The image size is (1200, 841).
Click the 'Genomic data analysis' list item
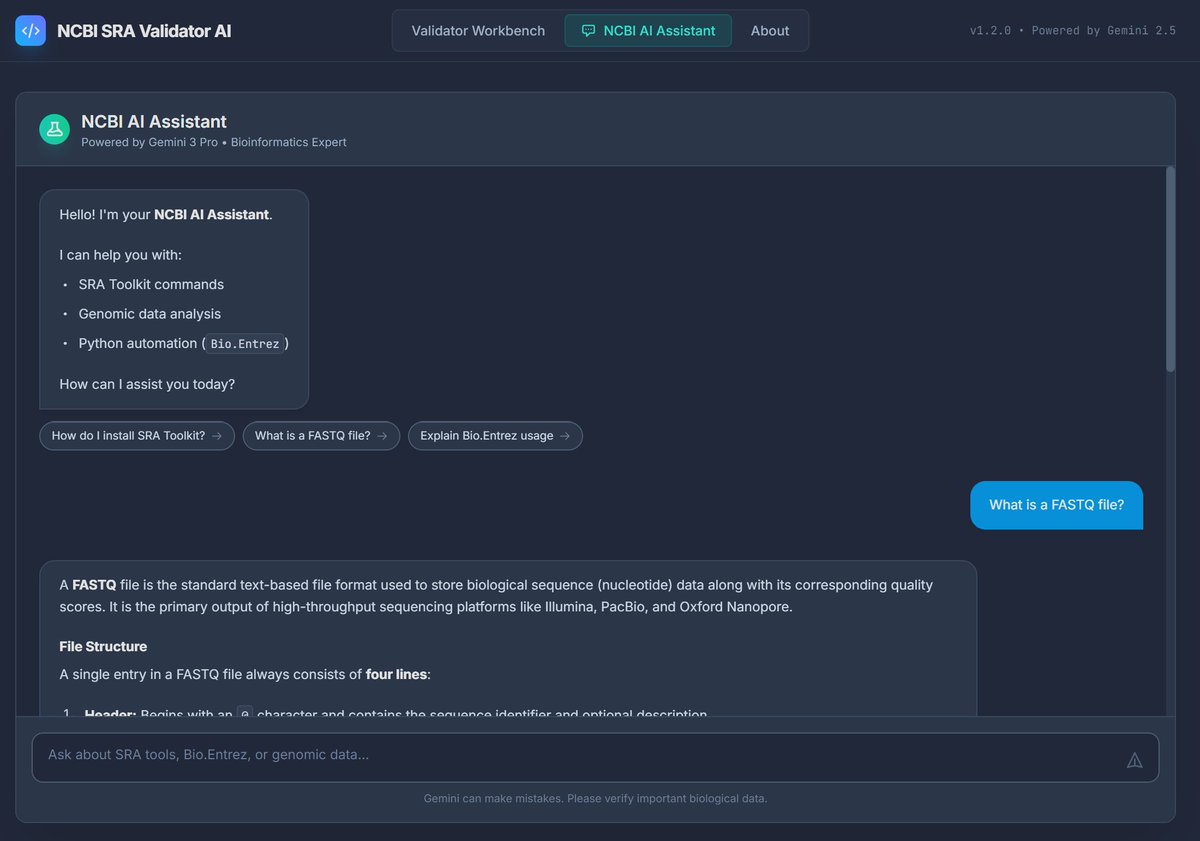(150, 314)
